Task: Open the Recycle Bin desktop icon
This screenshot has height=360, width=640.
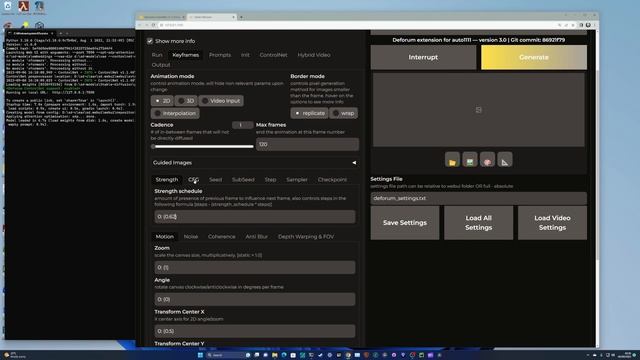Action: 8,7
